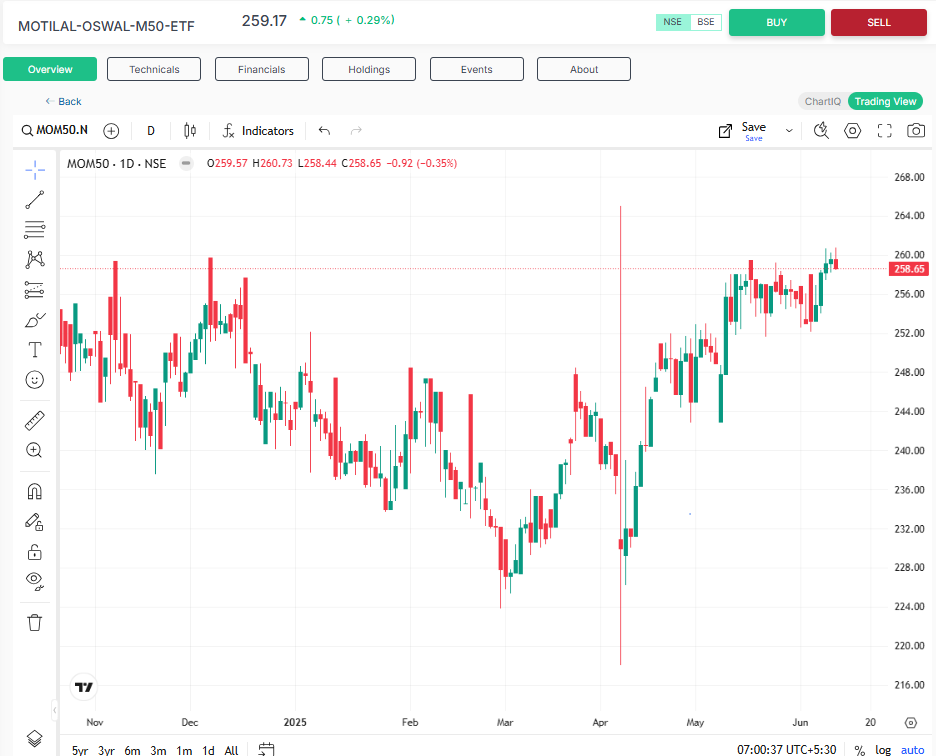Open the D interval selector

pyautogui.click(x=151, y=131)
